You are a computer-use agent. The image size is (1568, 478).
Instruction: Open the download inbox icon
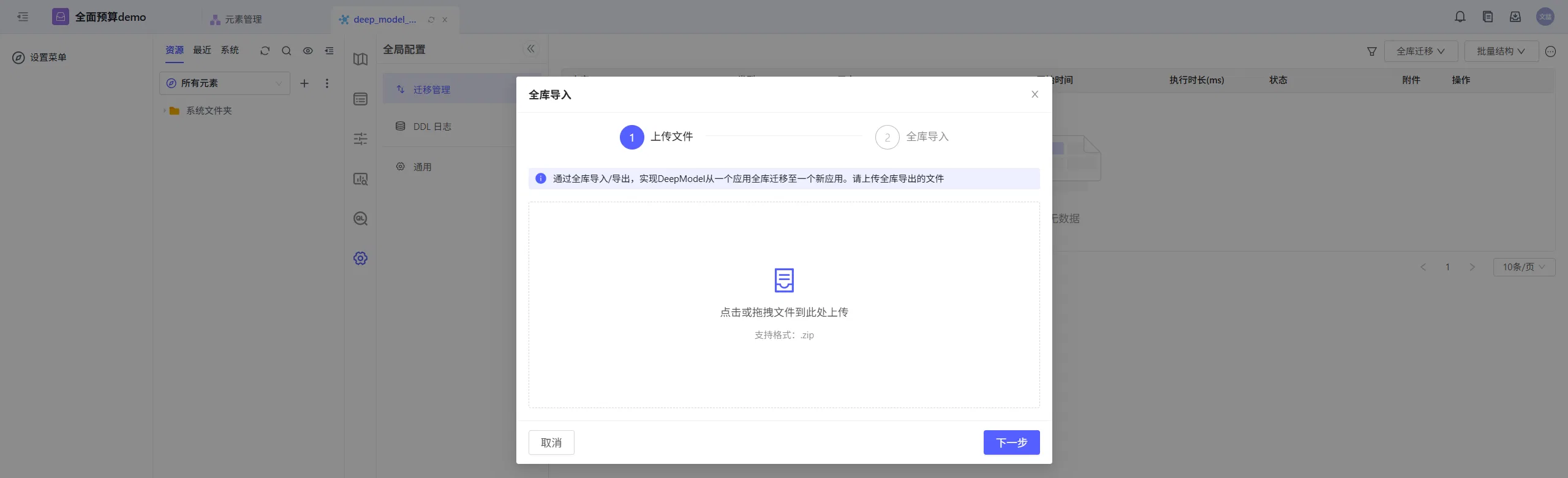tap(1515, 17)
